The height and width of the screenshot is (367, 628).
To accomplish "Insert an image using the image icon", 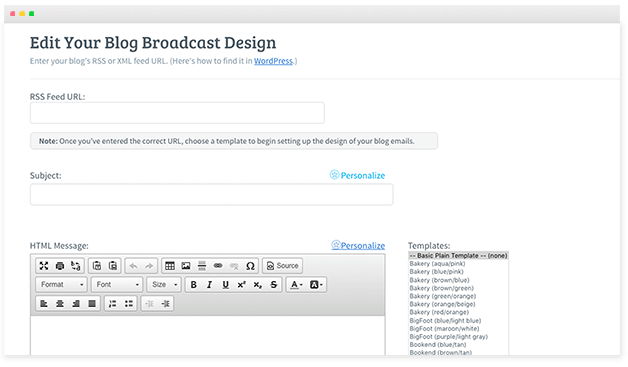I will pyautogui.click(x=186, y=266).
